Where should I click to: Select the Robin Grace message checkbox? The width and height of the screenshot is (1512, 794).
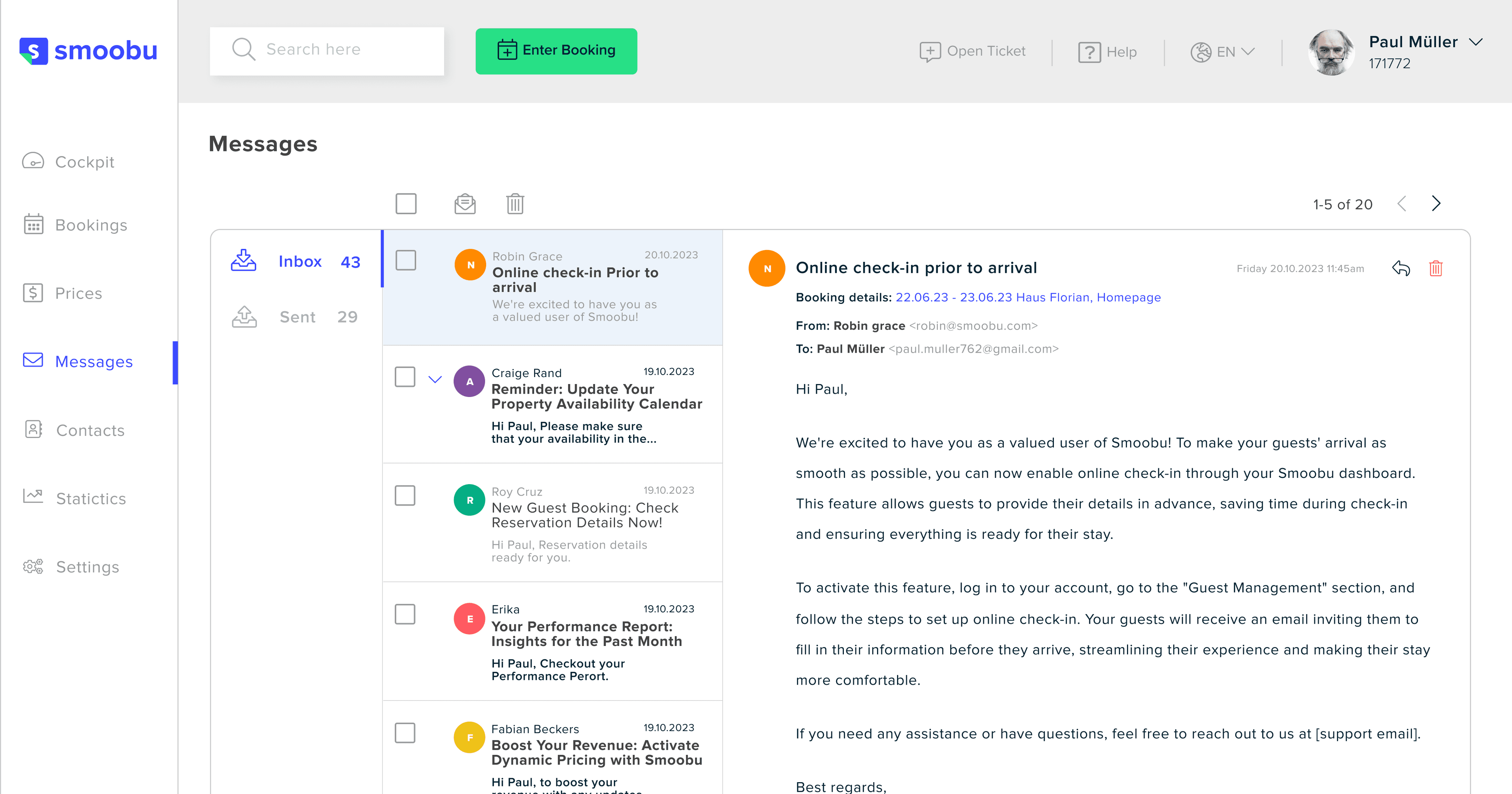(406, 260)
